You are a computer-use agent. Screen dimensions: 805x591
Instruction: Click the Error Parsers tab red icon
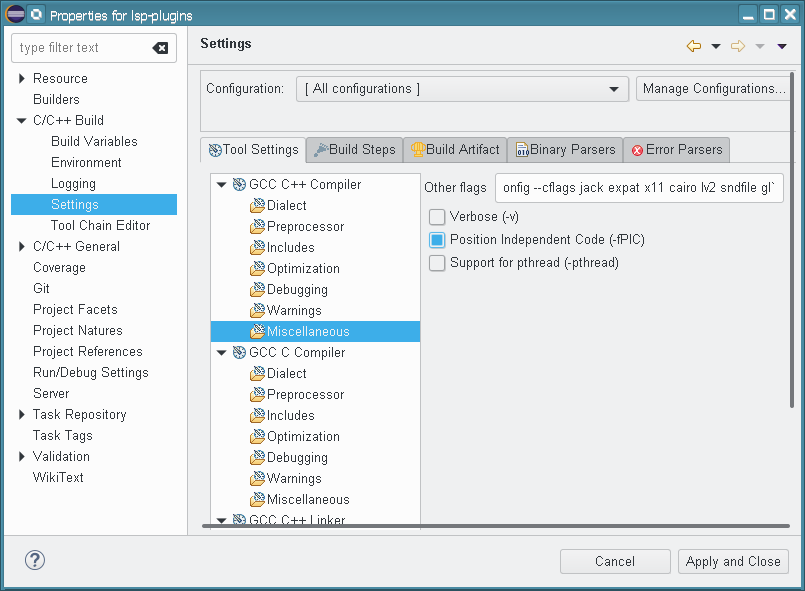pos(637,150)
